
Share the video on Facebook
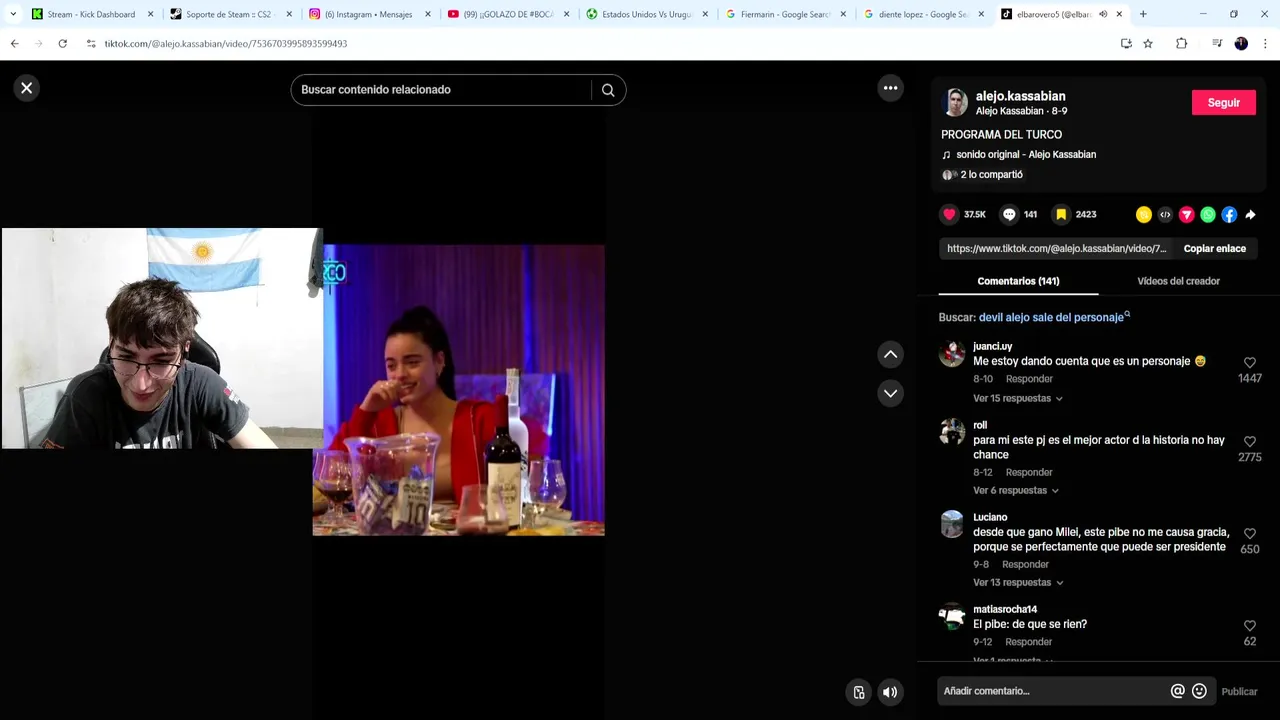[1229, 214]
